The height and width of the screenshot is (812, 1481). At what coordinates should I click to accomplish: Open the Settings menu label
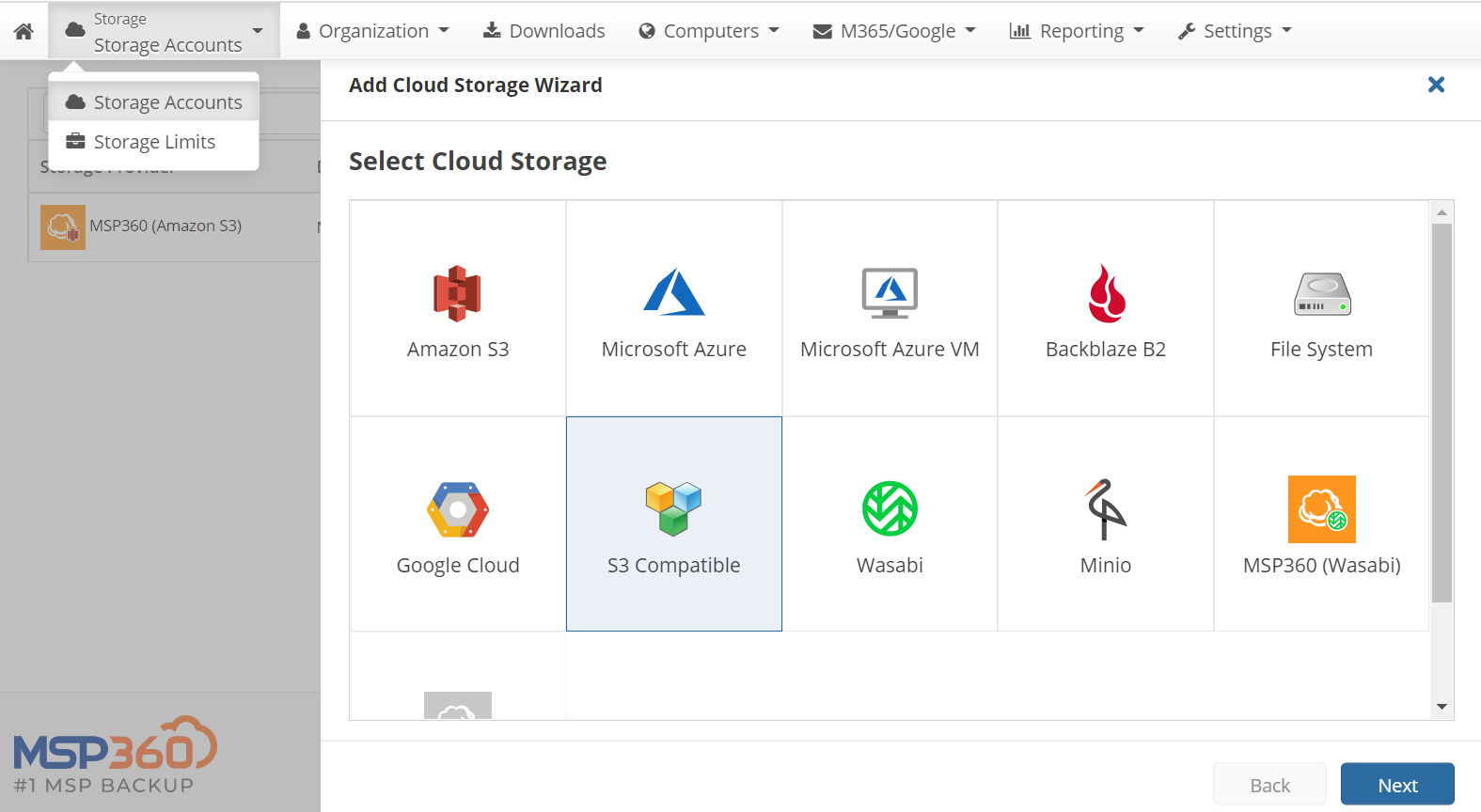pos(1237,31)
